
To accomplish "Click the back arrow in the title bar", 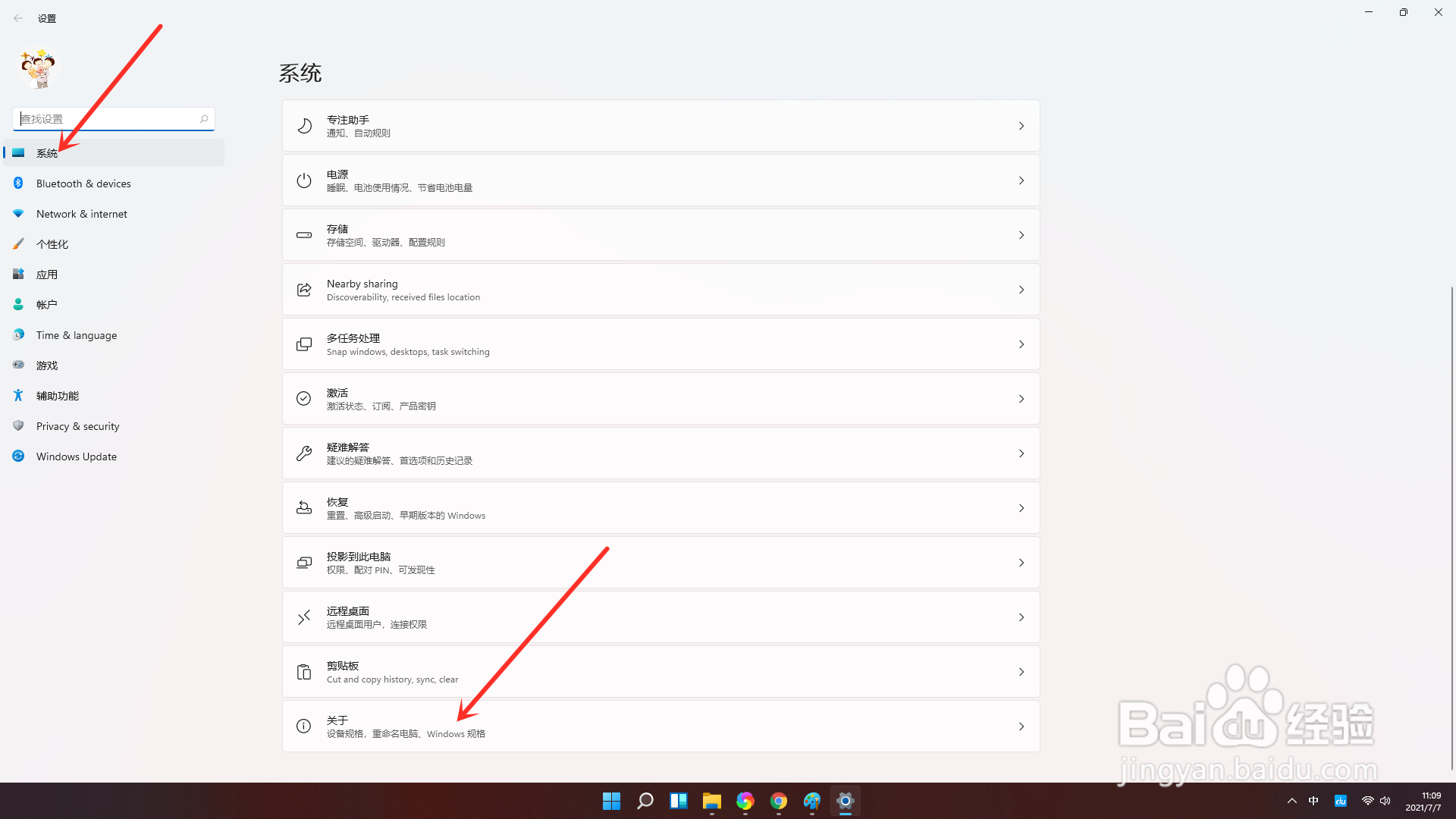I will point(18,18).
